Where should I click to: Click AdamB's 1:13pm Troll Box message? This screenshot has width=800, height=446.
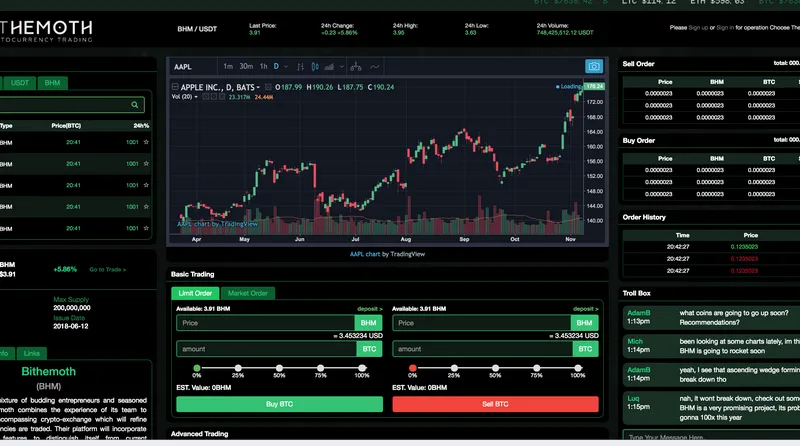[x=711, y=317]
